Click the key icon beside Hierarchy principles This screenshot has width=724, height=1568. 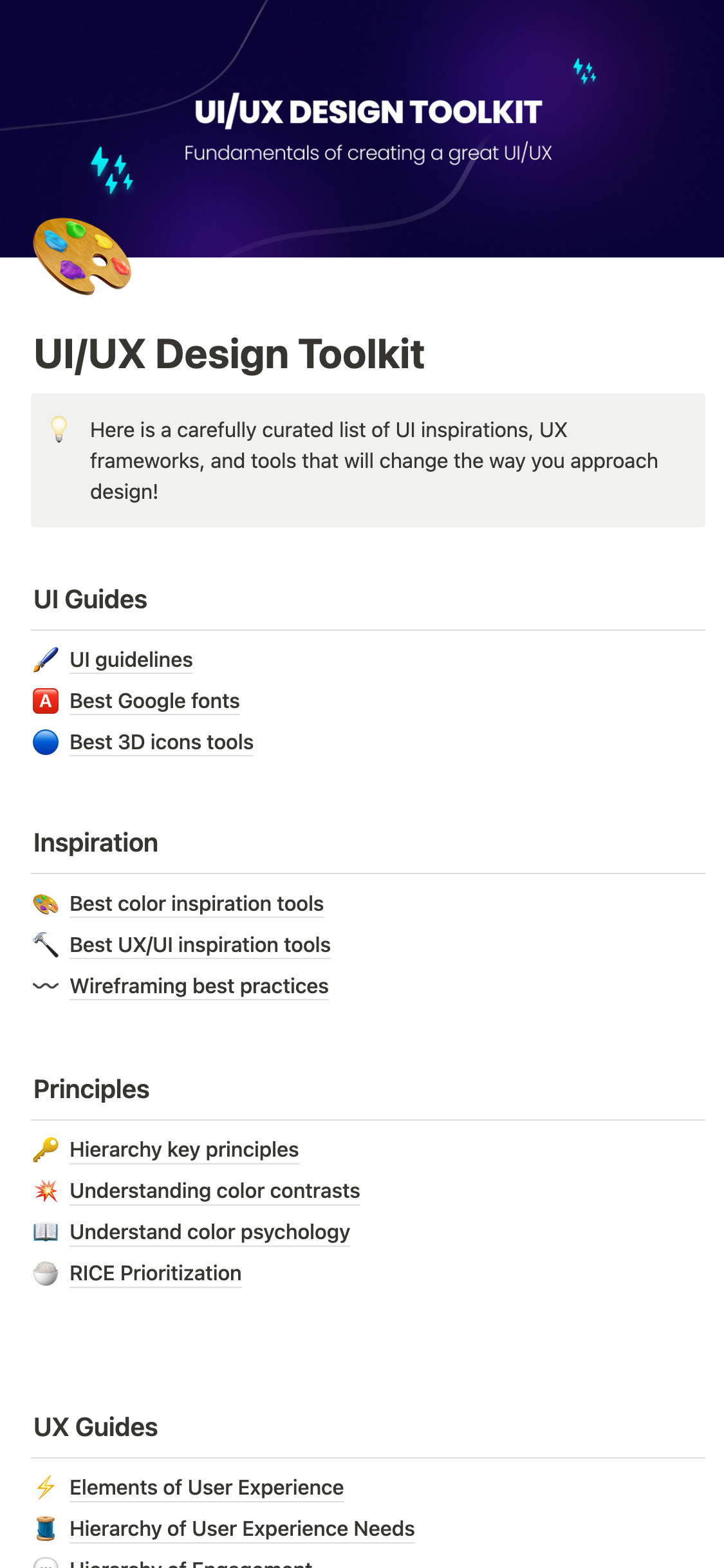[x=46, y=1150]
